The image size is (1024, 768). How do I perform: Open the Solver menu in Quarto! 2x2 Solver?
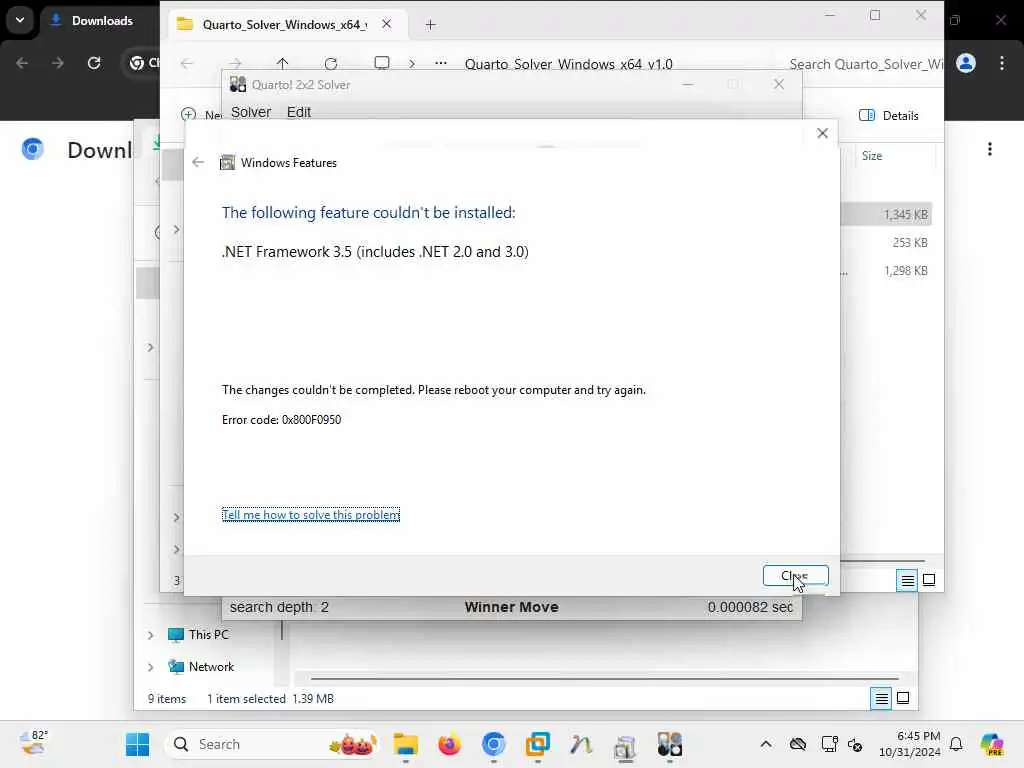tap(251, 112)
